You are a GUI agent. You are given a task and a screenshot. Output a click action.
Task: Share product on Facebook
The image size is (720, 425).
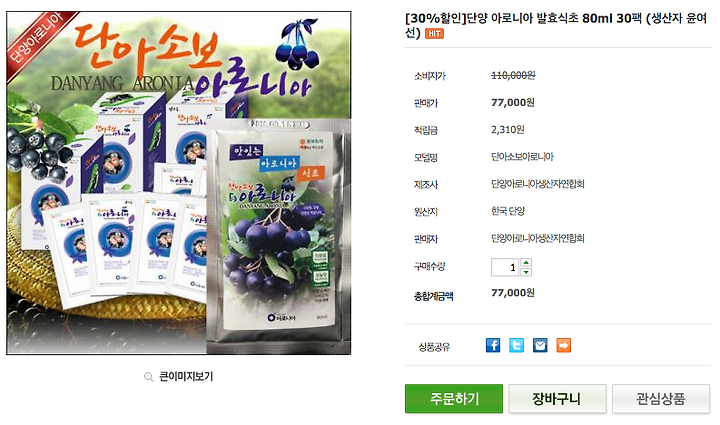click(x=493, y=345)
